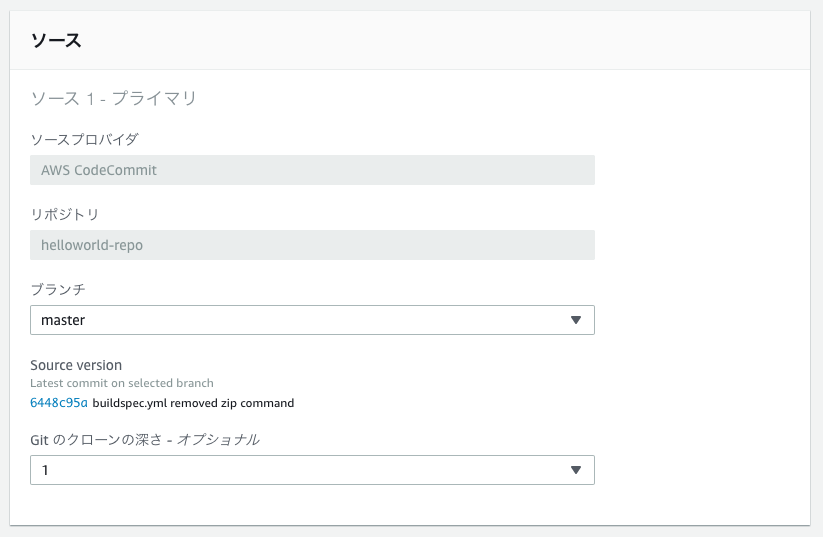The width and height of the screenshot is (823, 537).
Task: Click the Latest commit on selected branch text
Action: click(x=122, y=383)
